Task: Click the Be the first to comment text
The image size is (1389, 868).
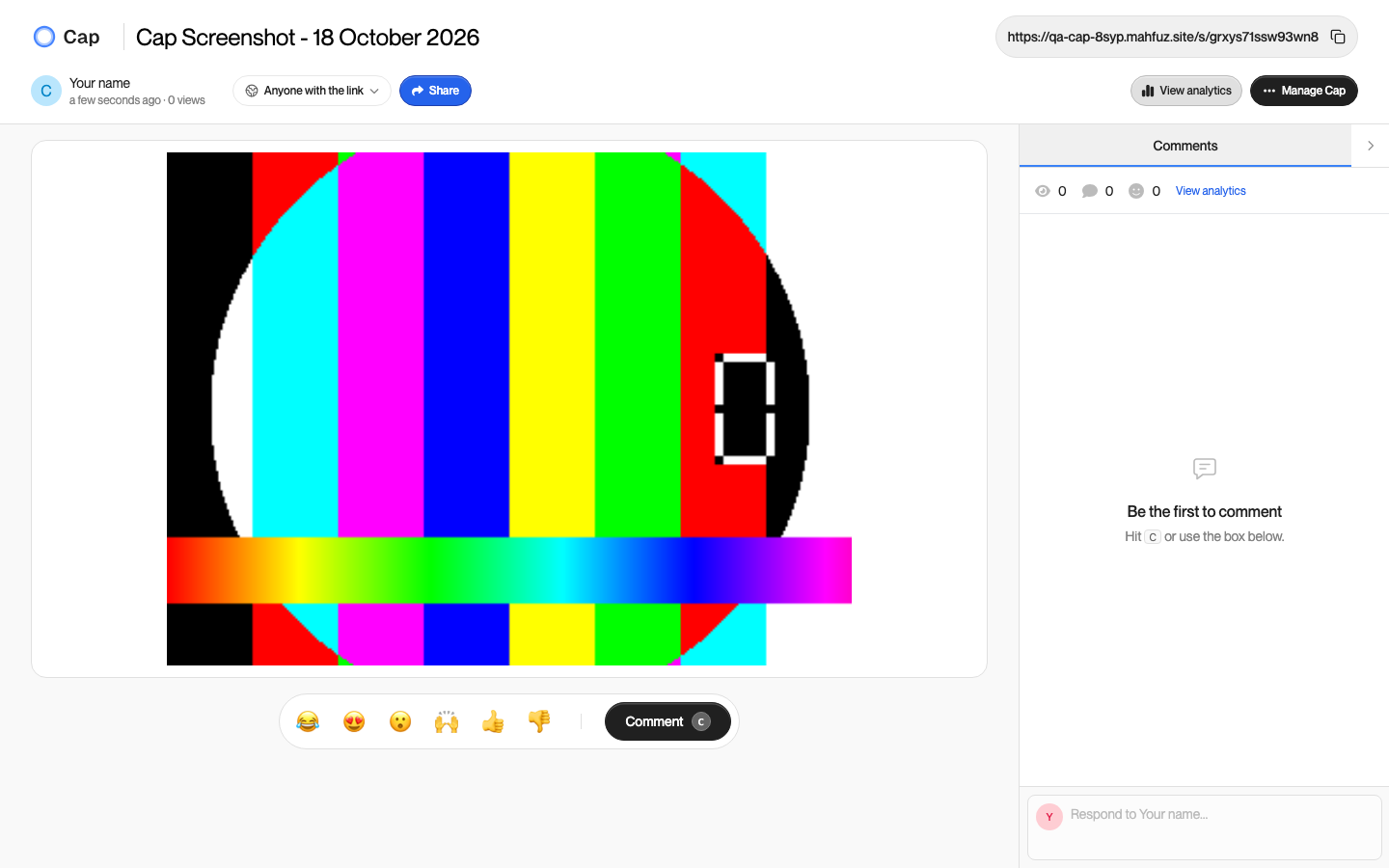Action: 1205,511
